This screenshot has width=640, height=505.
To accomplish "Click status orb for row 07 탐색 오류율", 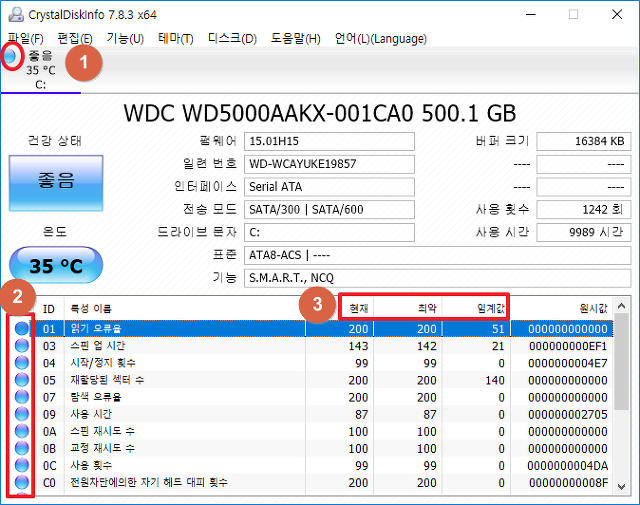I will [22, 397].
